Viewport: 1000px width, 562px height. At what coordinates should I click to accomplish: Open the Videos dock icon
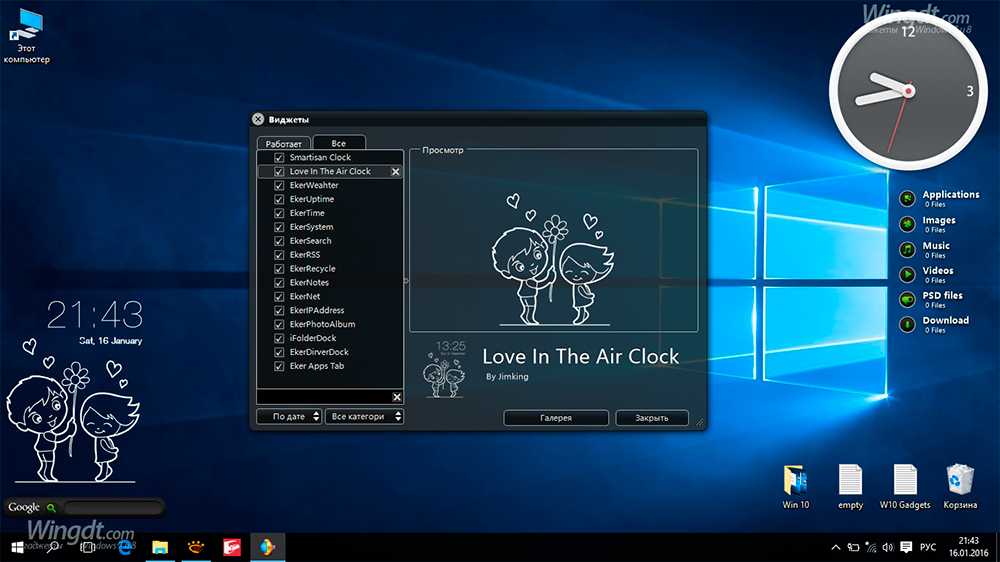coord(907,274)
